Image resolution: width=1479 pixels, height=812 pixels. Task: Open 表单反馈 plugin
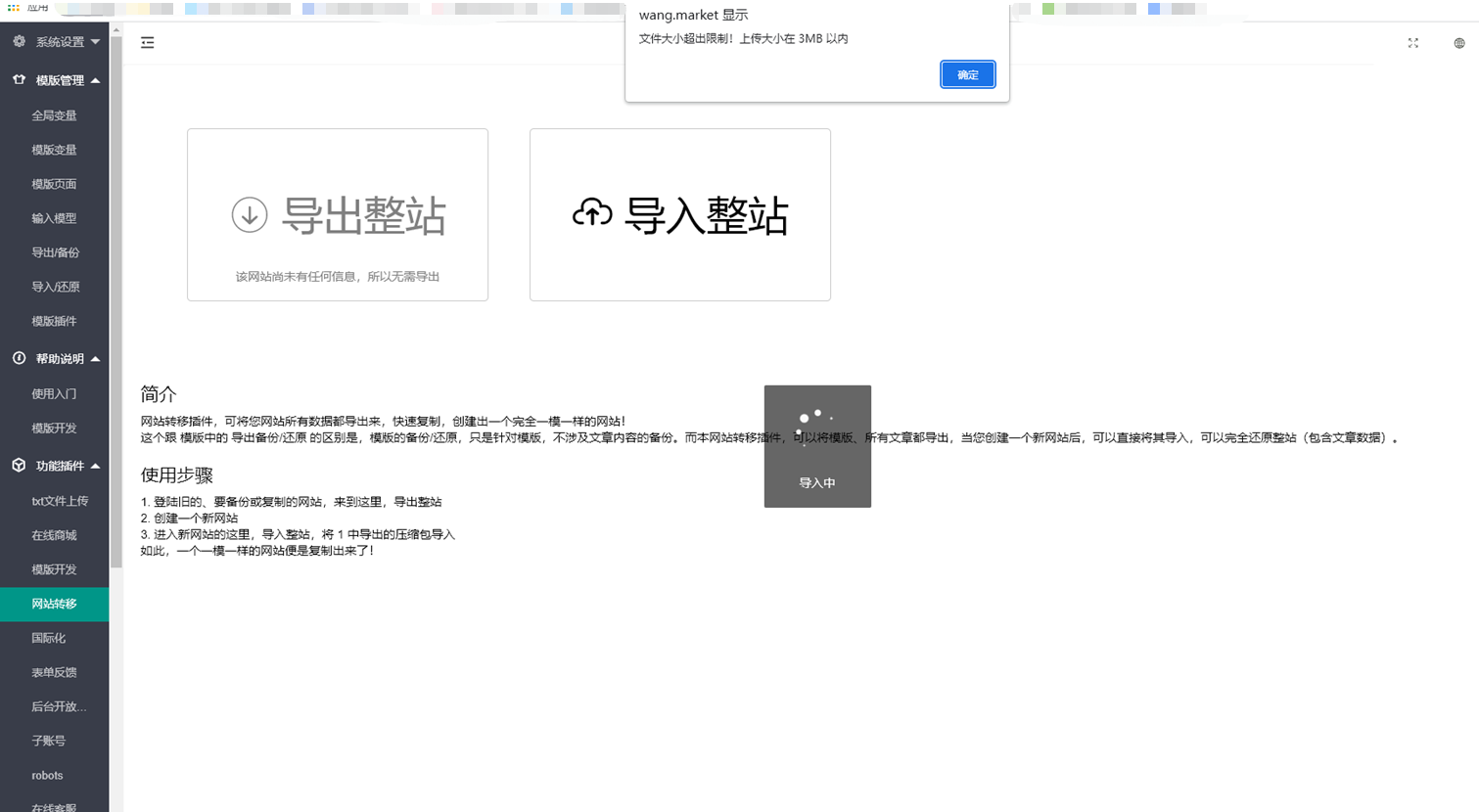[54, 672]
